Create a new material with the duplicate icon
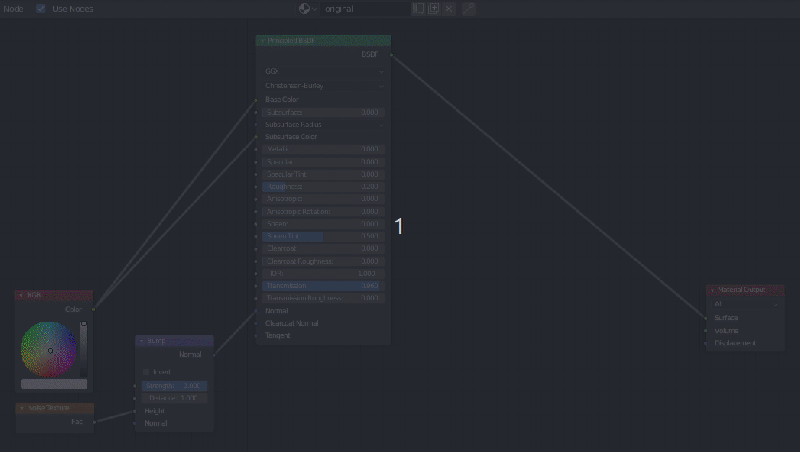 [x=434, y=9]
